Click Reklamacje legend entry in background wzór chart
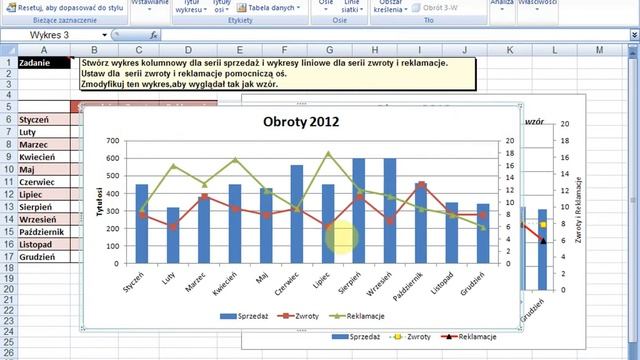This screenshot has height=360, width=640. coord(469,337)
